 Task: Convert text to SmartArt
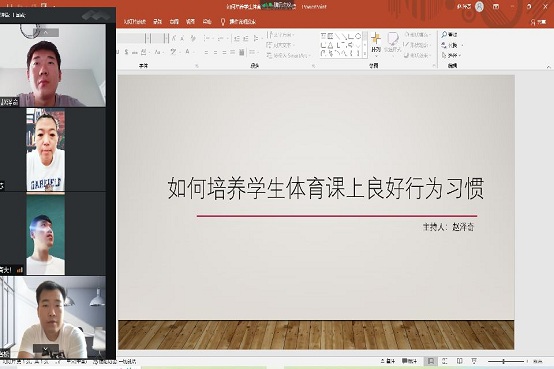[288, 55]
